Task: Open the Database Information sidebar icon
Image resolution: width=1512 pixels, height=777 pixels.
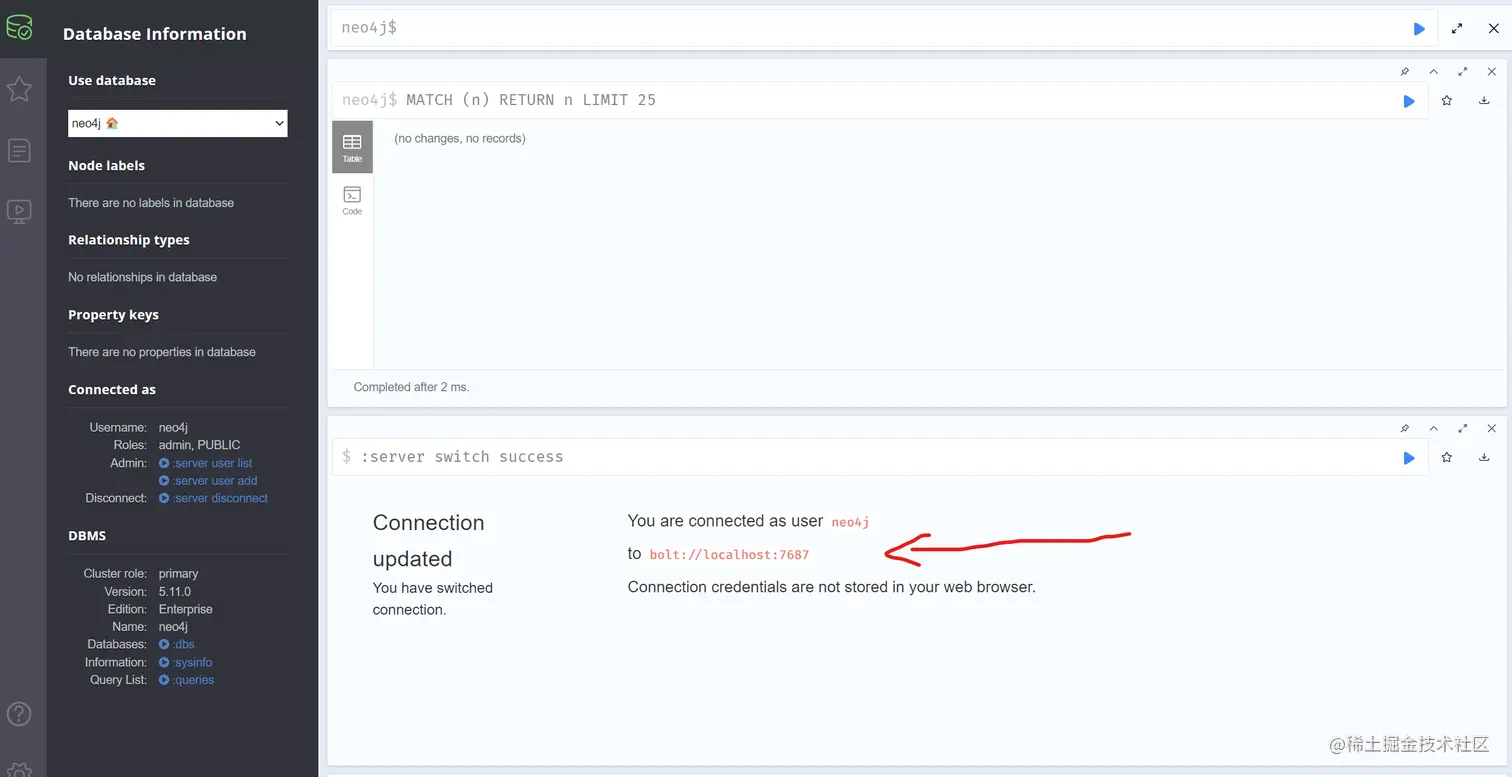Action: point(19,27)
